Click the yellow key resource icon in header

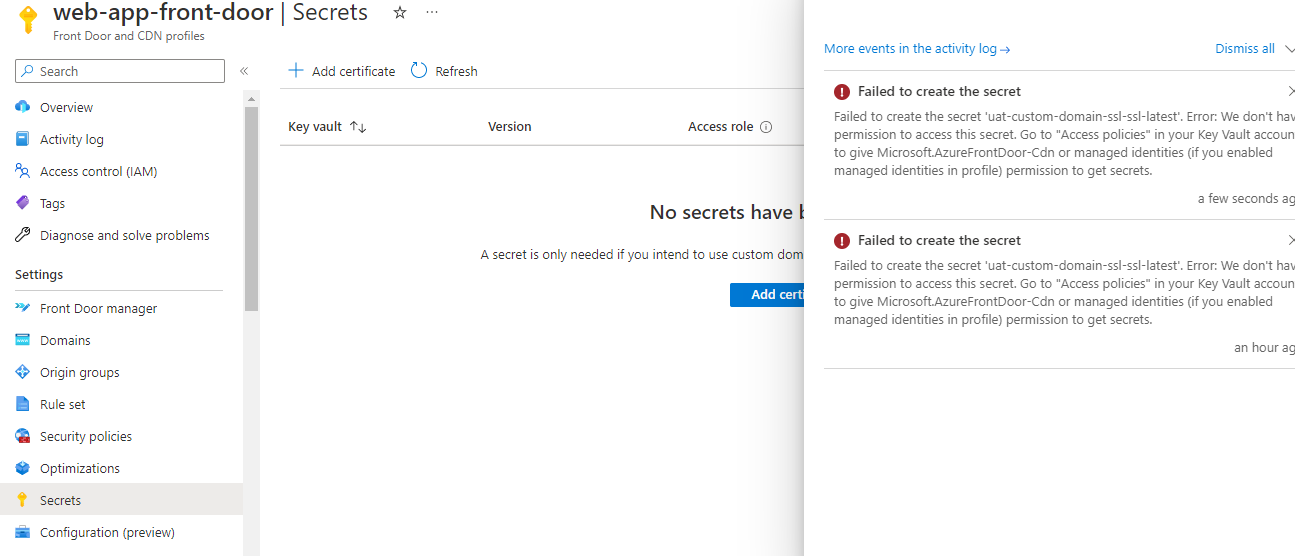[x=28, y=19]
